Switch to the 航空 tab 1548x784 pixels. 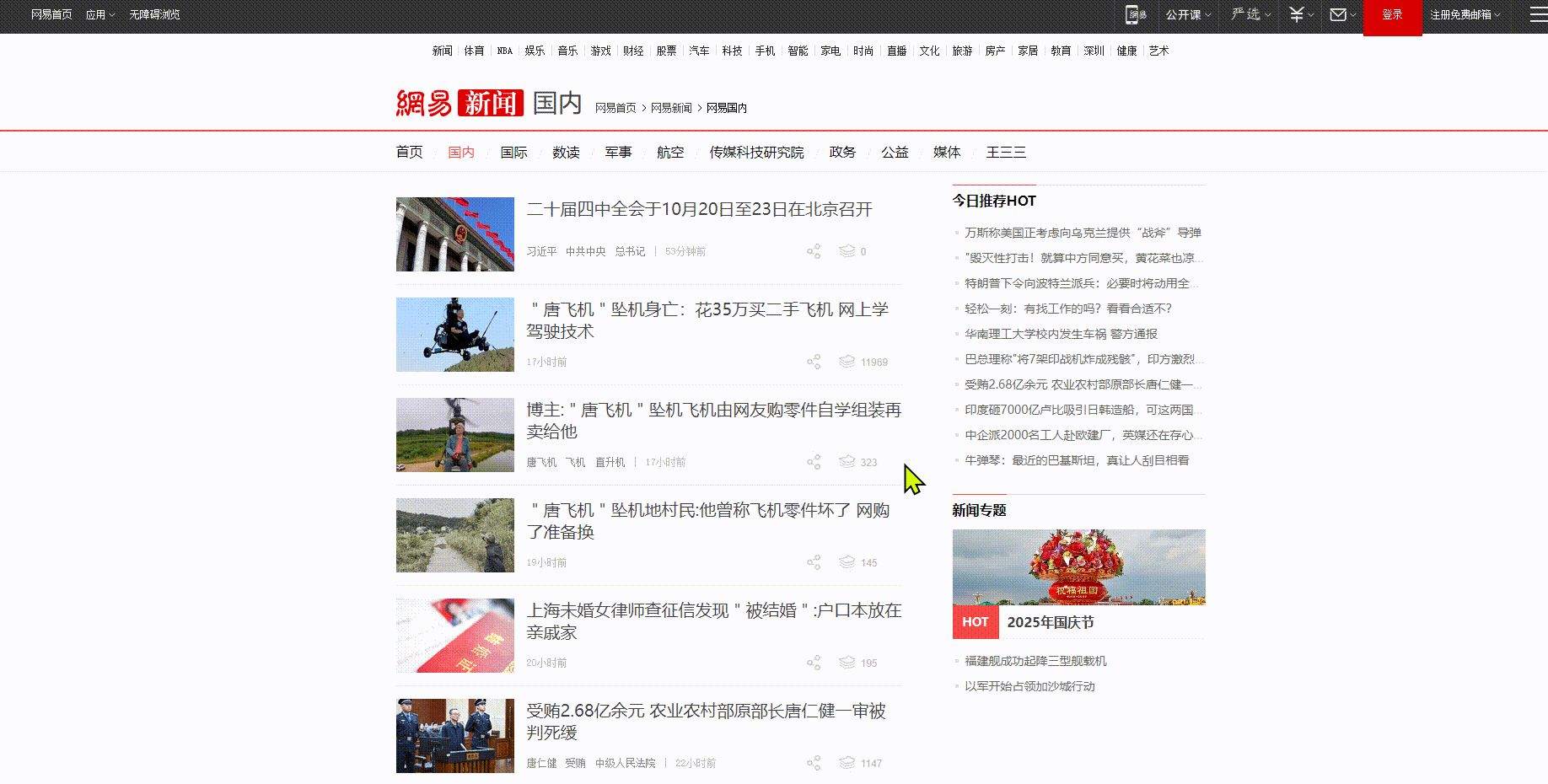(670, 152)
